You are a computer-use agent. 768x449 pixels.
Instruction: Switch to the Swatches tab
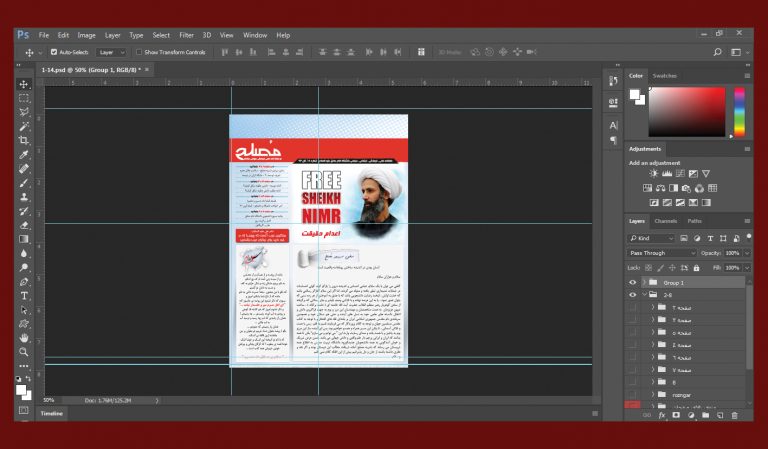664,76
